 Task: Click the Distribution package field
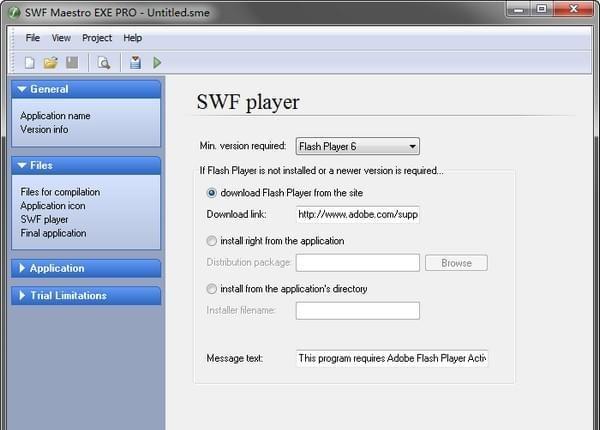pyautogui.click(x=358, y=263)
